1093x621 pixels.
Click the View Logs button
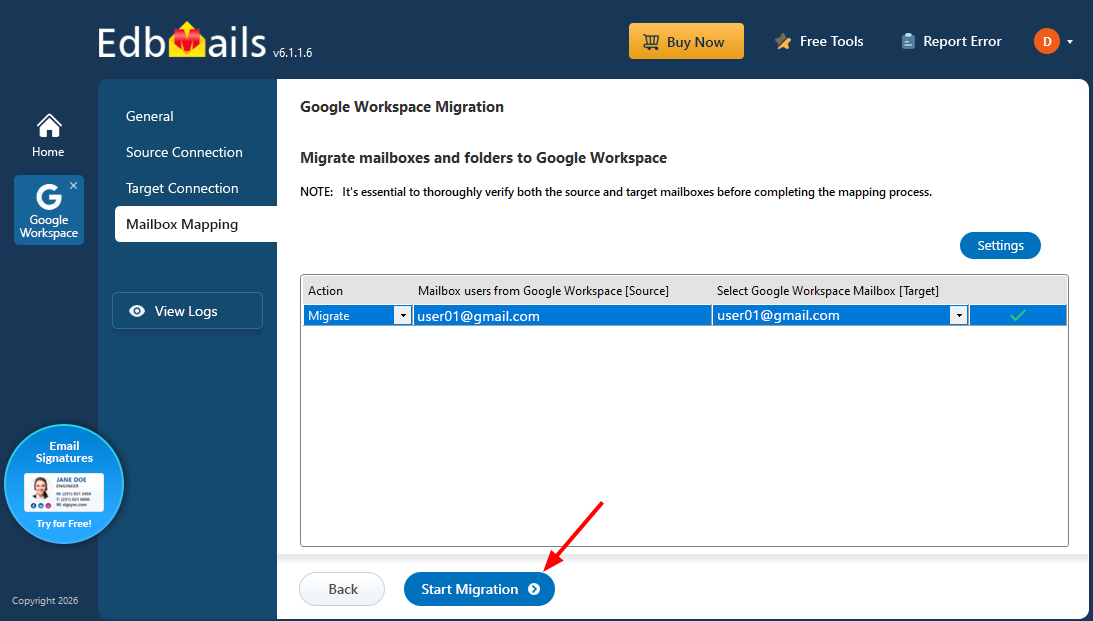[x=188, y=311]
